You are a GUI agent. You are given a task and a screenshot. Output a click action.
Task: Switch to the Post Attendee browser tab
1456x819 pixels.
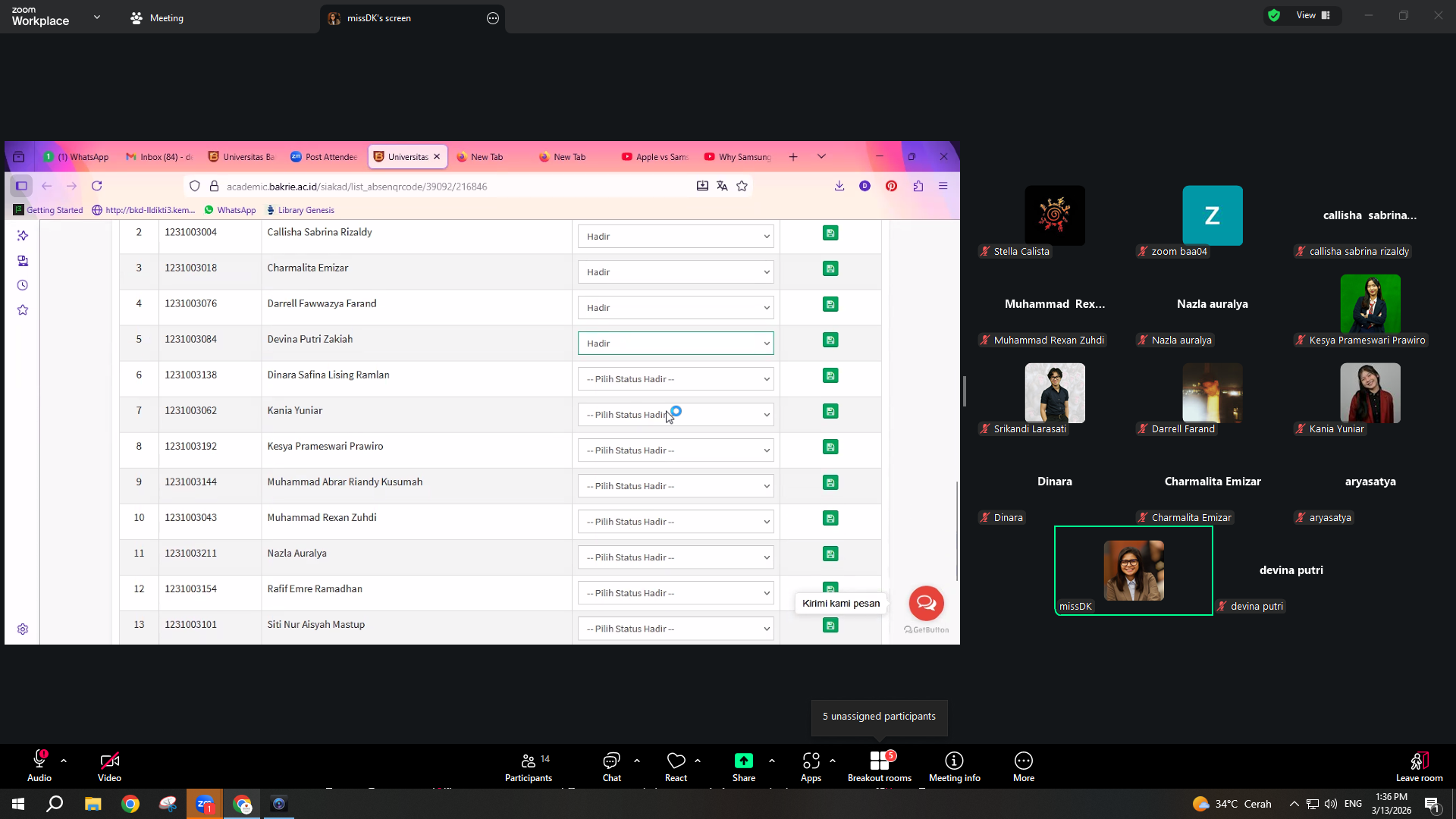[324, 157]
